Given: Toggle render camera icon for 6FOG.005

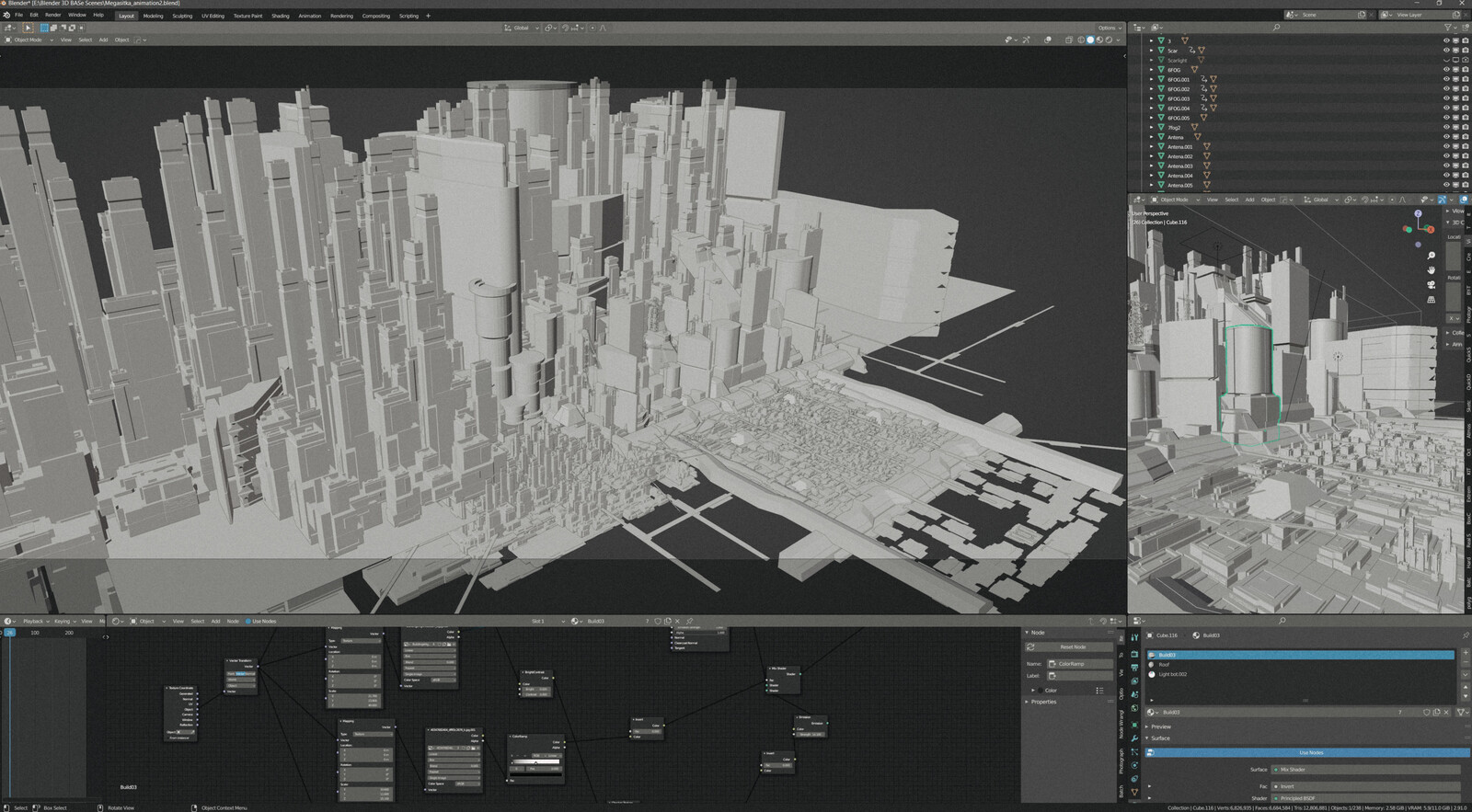Looking at the screenshot, I should [1465, 118].
